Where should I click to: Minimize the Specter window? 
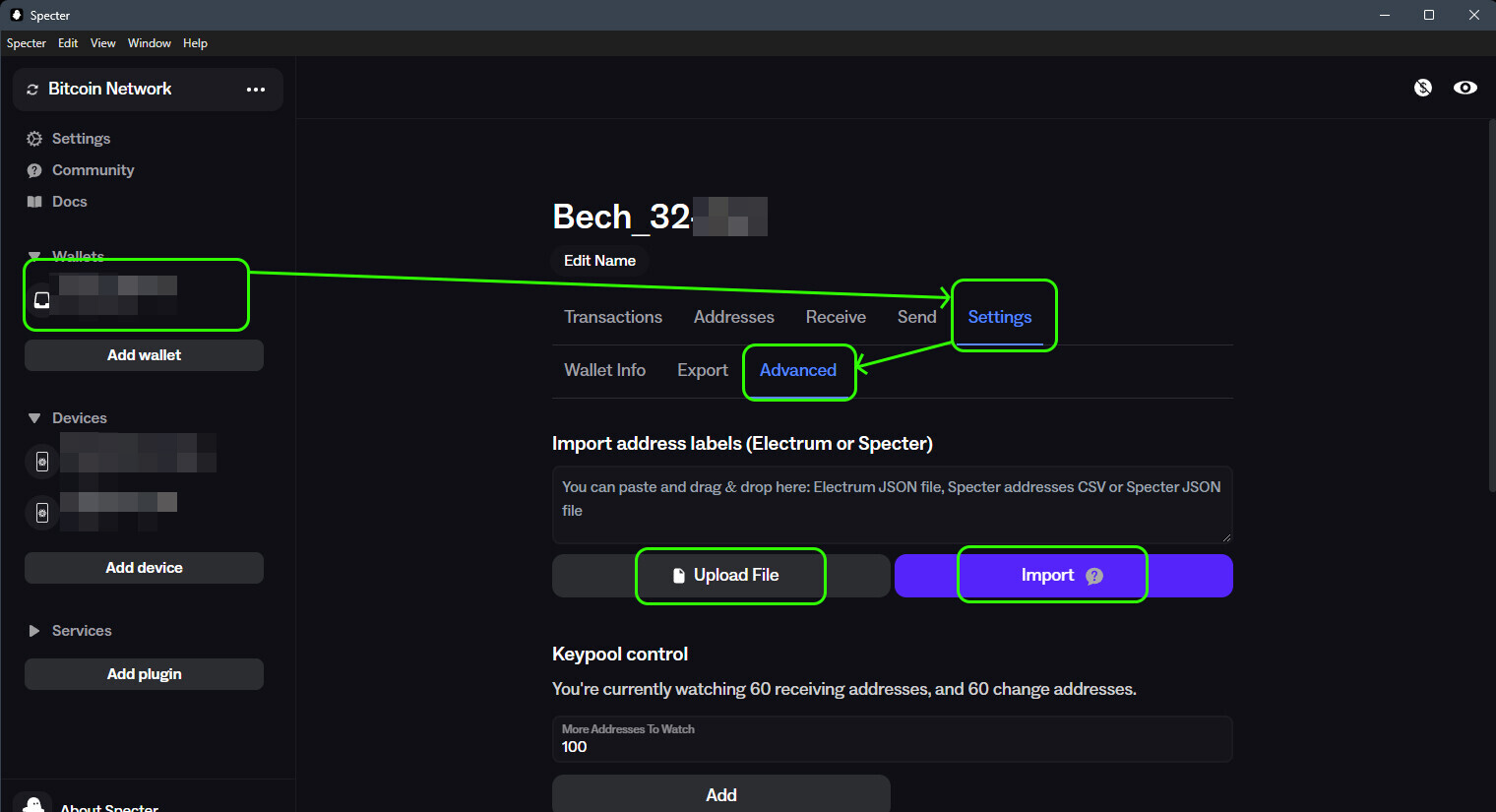pyautogui.click(x=1385, y=15)
